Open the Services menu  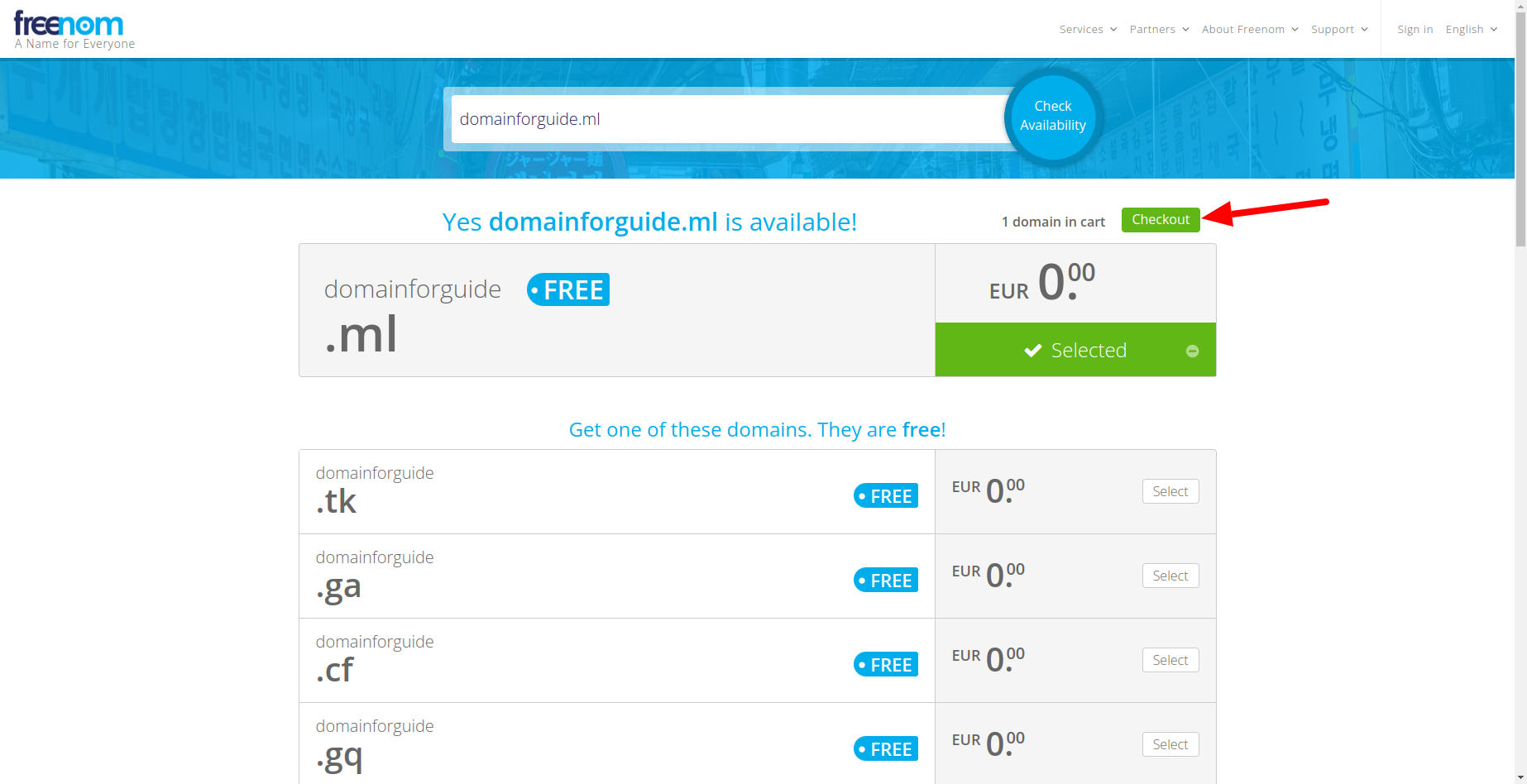pos(1088,29)
